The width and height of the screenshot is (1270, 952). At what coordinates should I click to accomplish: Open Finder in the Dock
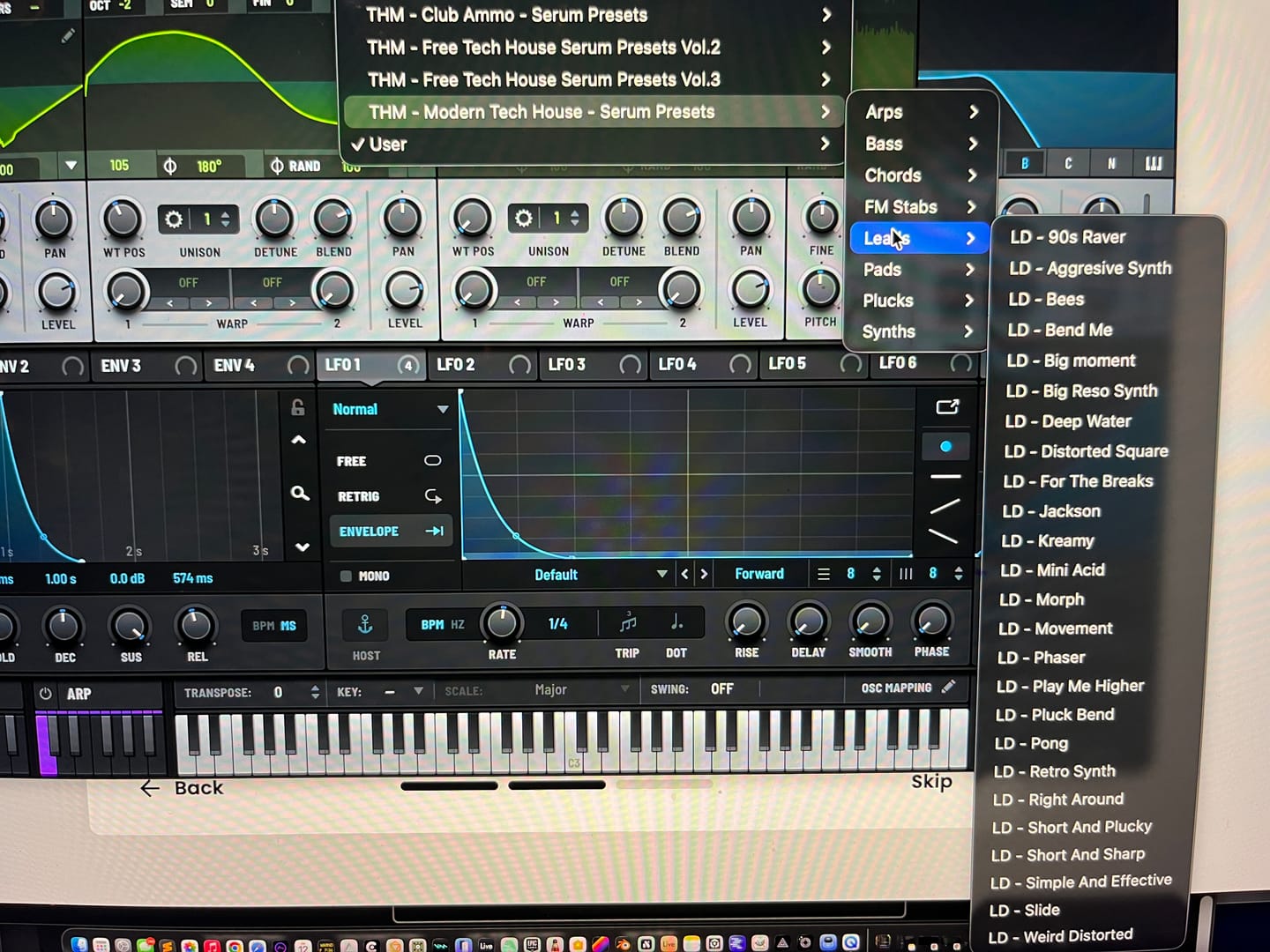click(x=79, y=944)
